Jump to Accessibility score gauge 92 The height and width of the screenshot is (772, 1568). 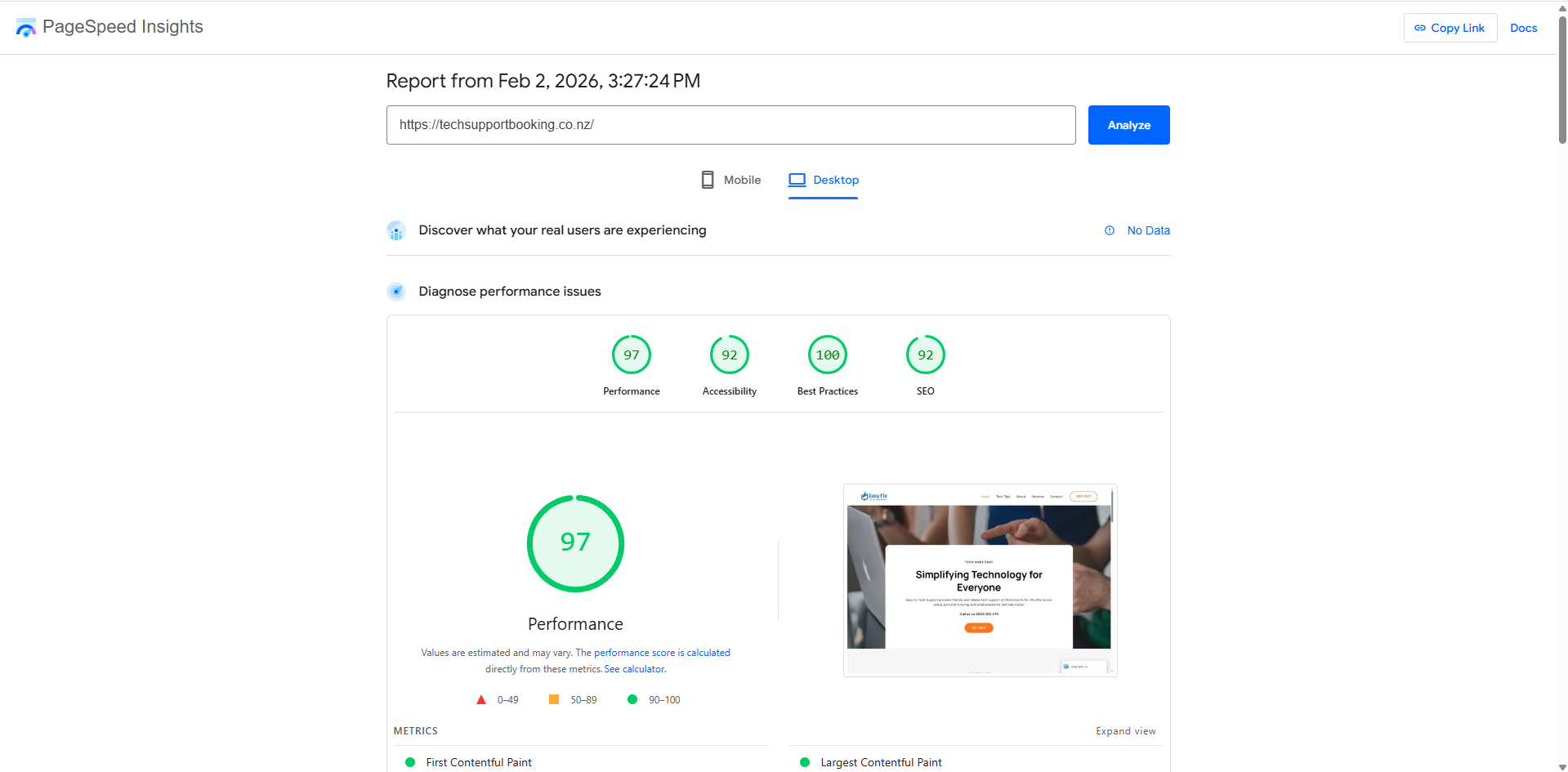pos(730,355)
